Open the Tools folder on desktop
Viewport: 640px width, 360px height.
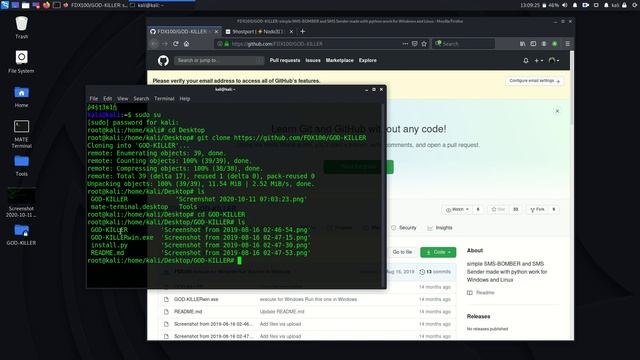[x=22, y=165]
